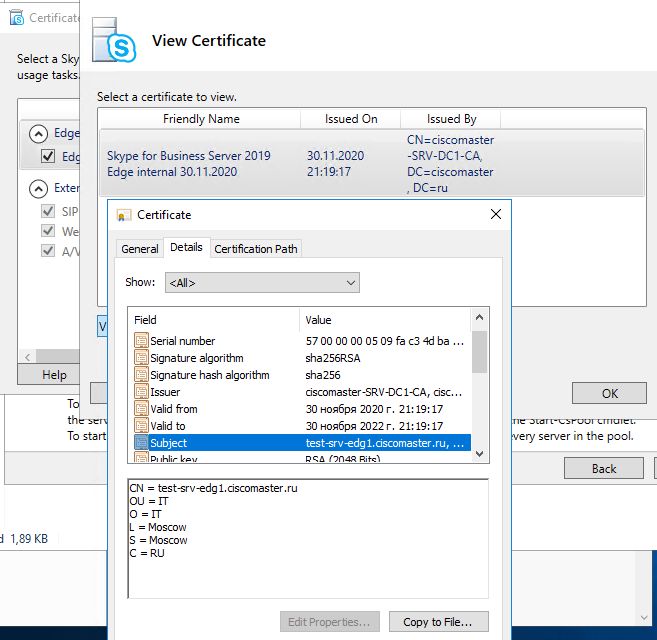Switch to the General tab
Viewport: 657px width, 640px height.
click(x=140, y=249)
